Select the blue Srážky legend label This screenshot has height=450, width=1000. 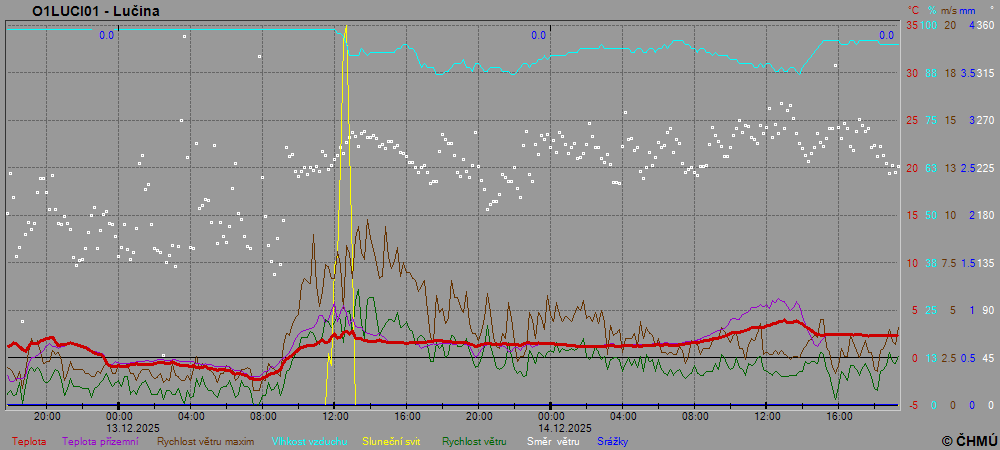(612, 440)
